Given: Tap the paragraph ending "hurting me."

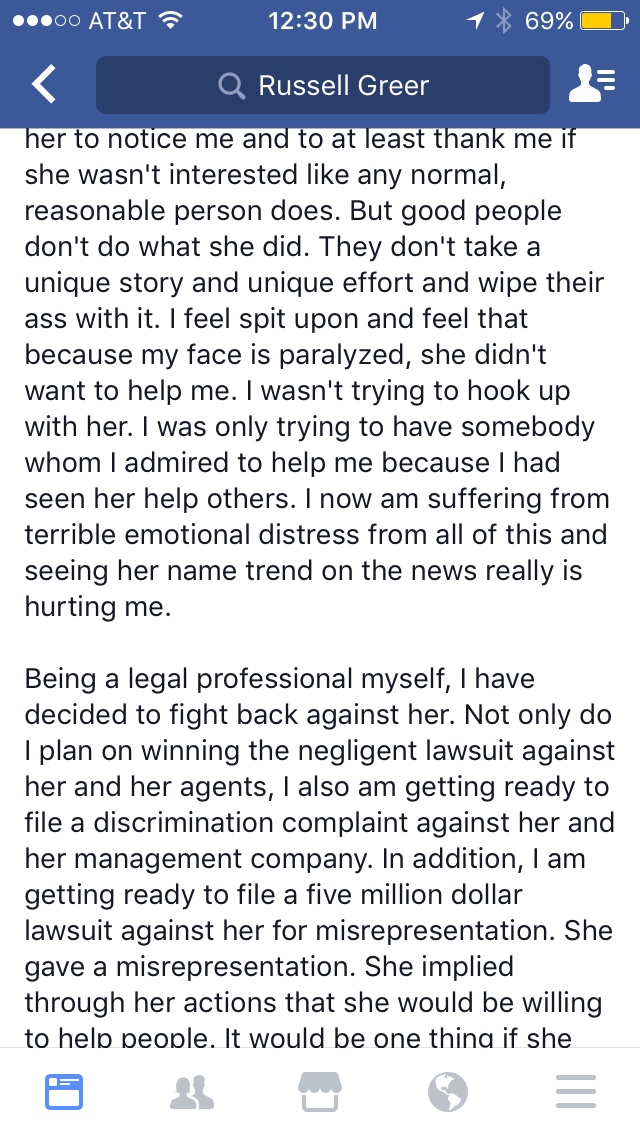Looking at the screenshot, I should 317,372.
